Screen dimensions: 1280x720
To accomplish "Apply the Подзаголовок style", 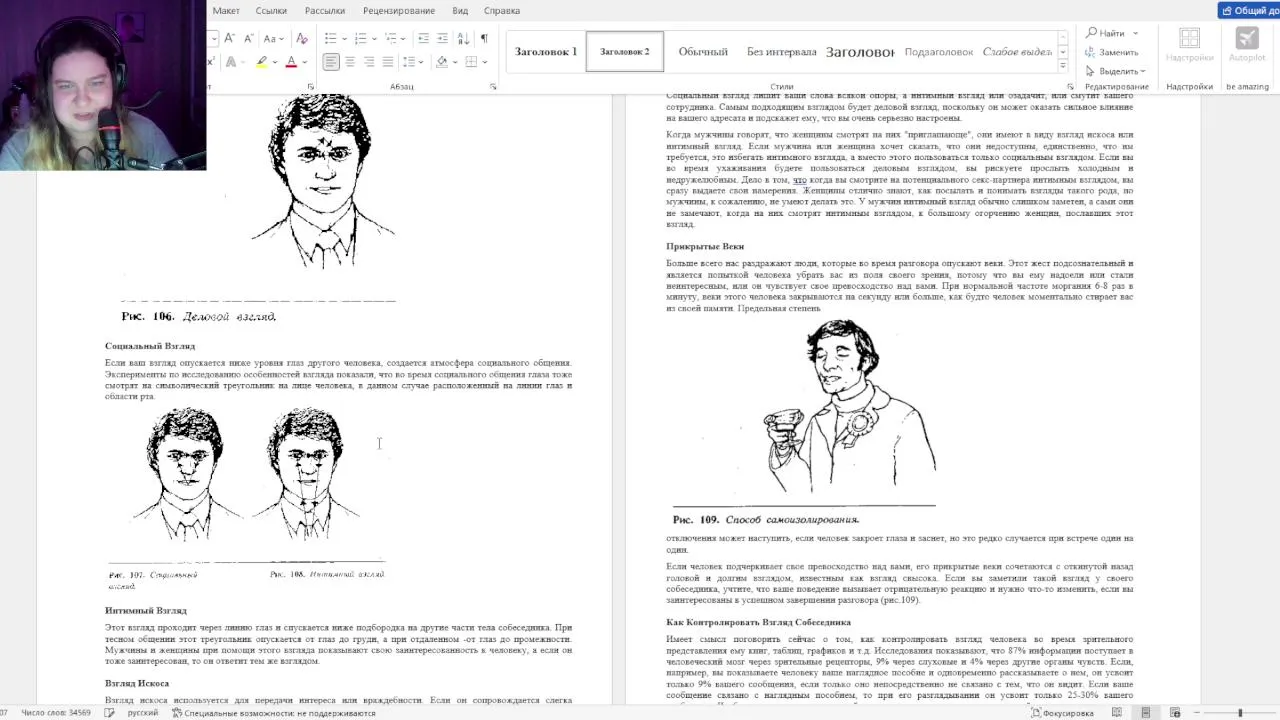I will point(938,52).
